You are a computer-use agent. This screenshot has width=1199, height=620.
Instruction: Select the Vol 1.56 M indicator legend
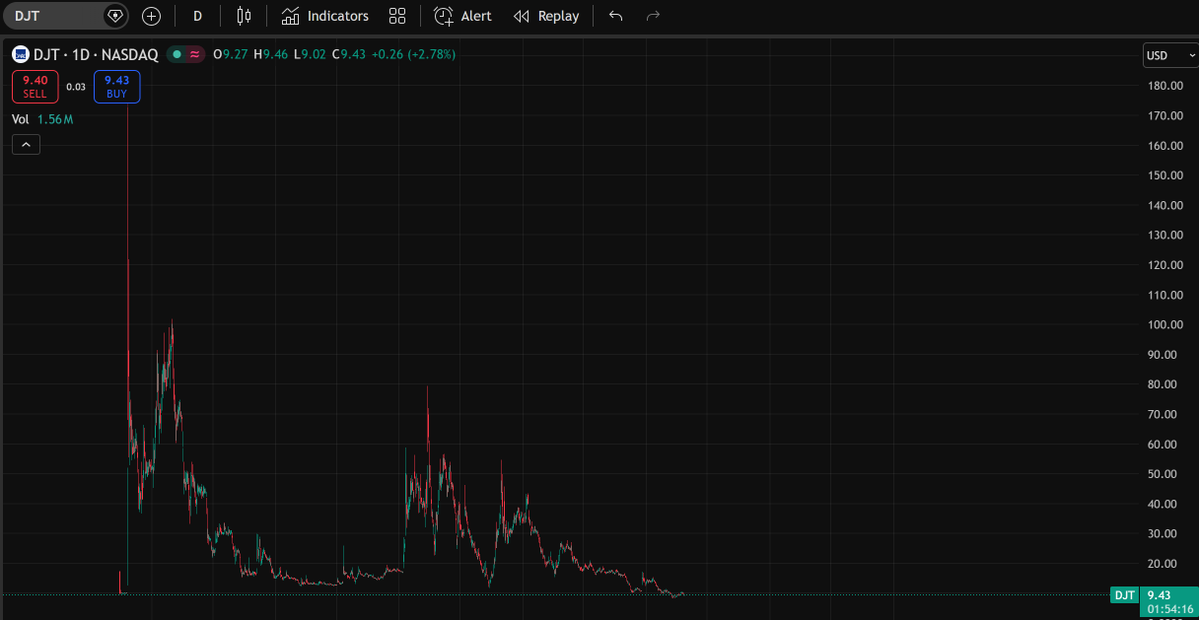[x=42, y=119]
